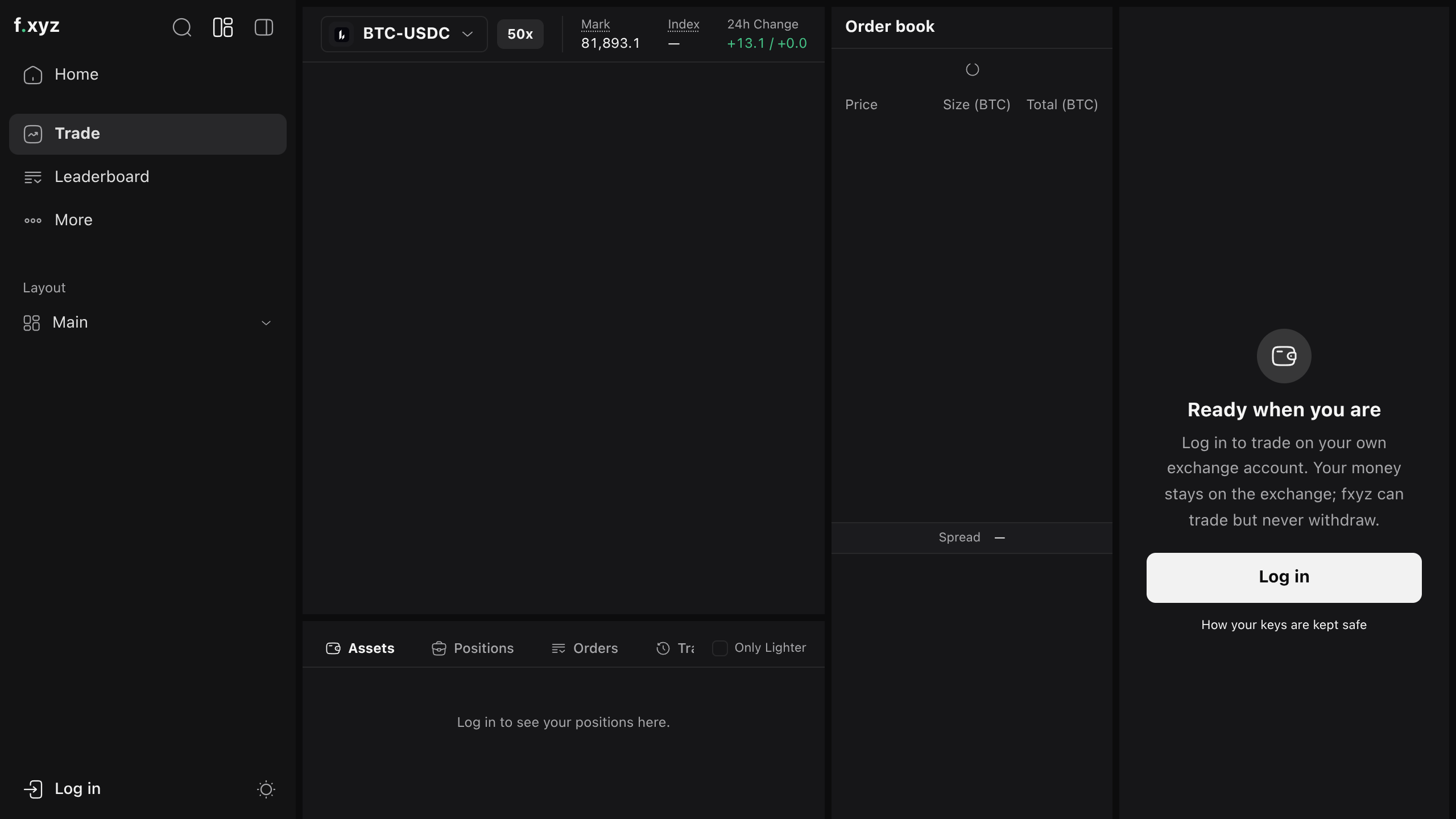Image resolution: width=1456 pixels, height=819 pixels.
Task: Click the Home house icon
Action: pyautogui.click(x=33, y=75)
